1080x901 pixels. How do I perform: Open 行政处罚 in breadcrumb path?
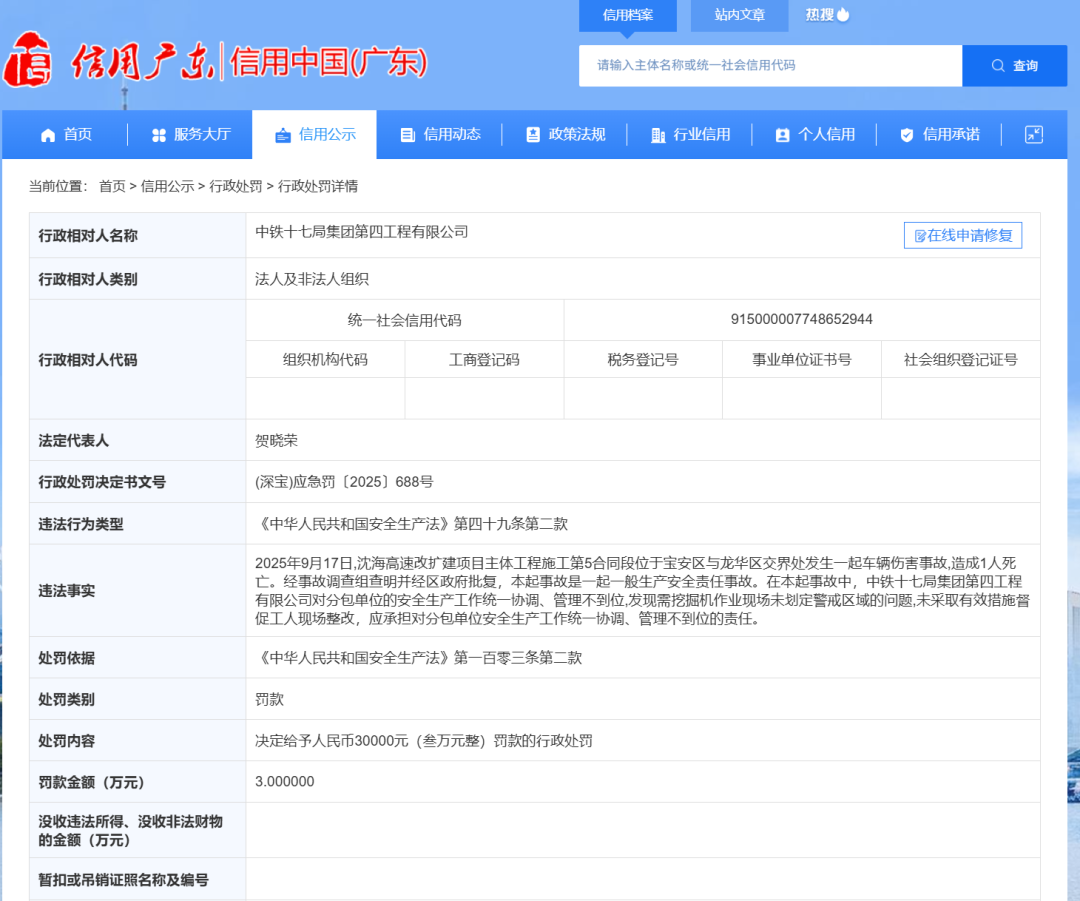point(235,186)
